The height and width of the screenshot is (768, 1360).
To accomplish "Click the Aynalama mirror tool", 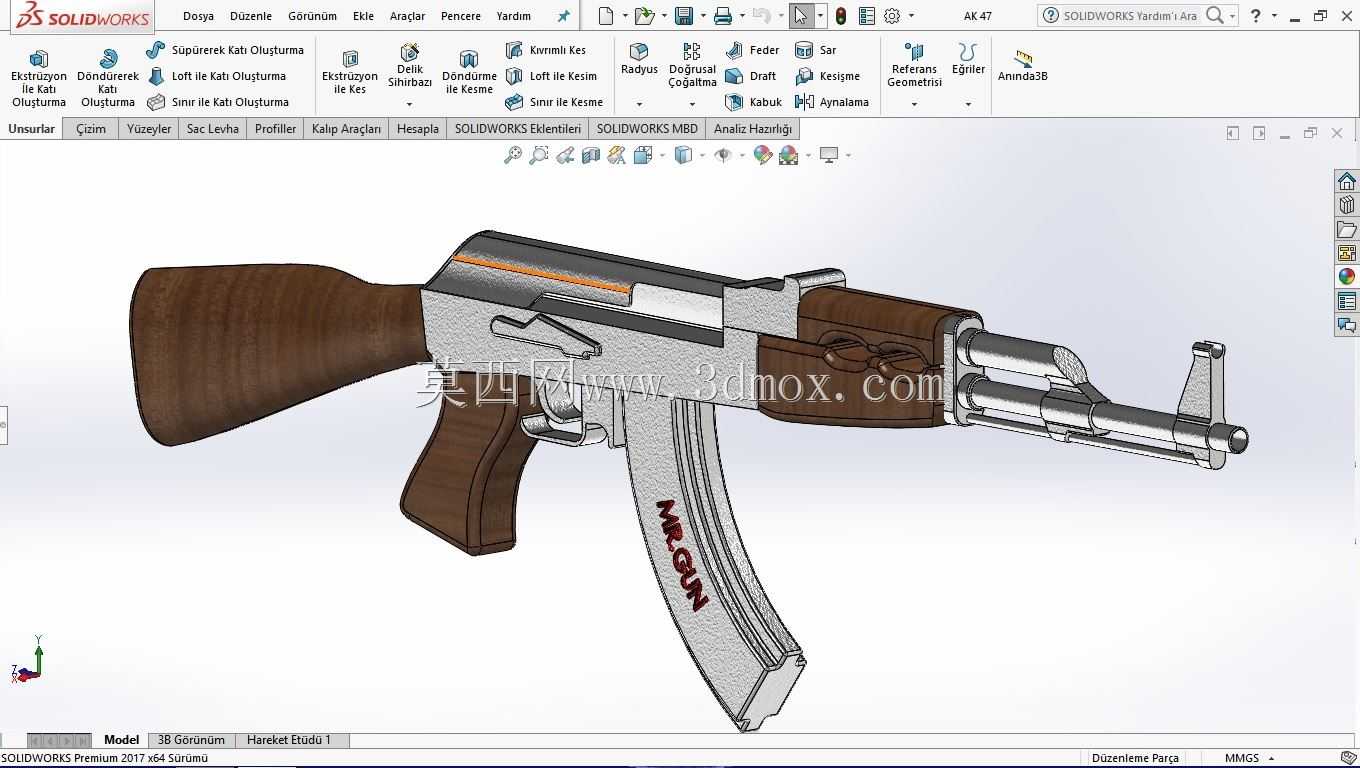I will (832, 102).
